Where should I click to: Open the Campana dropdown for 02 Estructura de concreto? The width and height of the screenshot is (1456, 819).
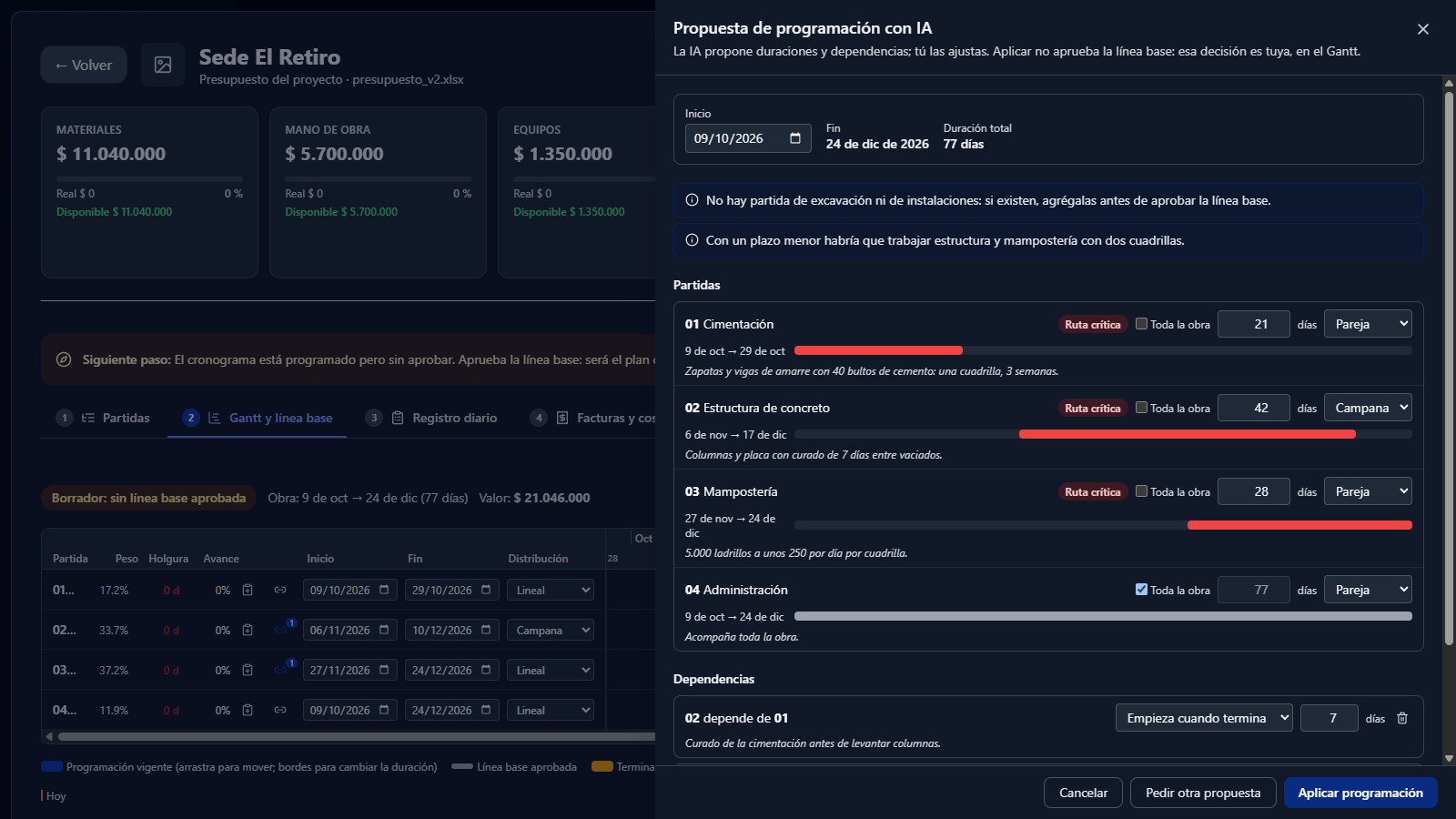pyautogui.click(x=1368, y=408)
